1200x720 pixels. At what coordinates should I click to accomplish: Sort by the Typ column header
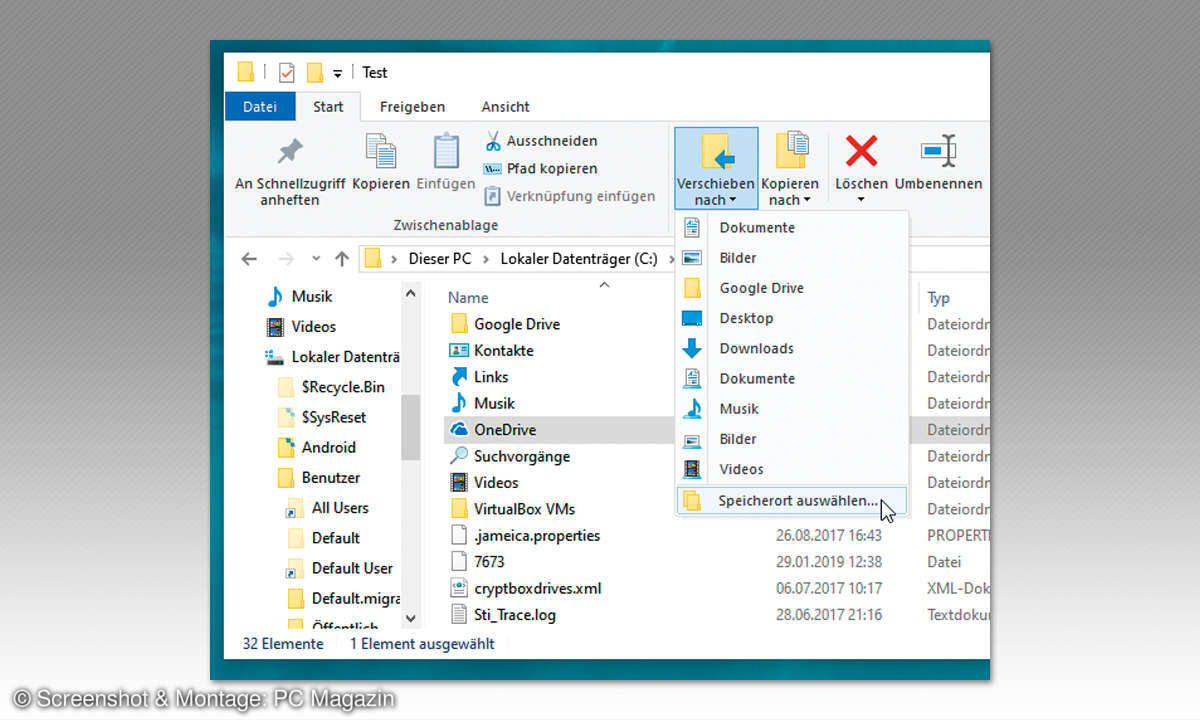tap(938, 298)
